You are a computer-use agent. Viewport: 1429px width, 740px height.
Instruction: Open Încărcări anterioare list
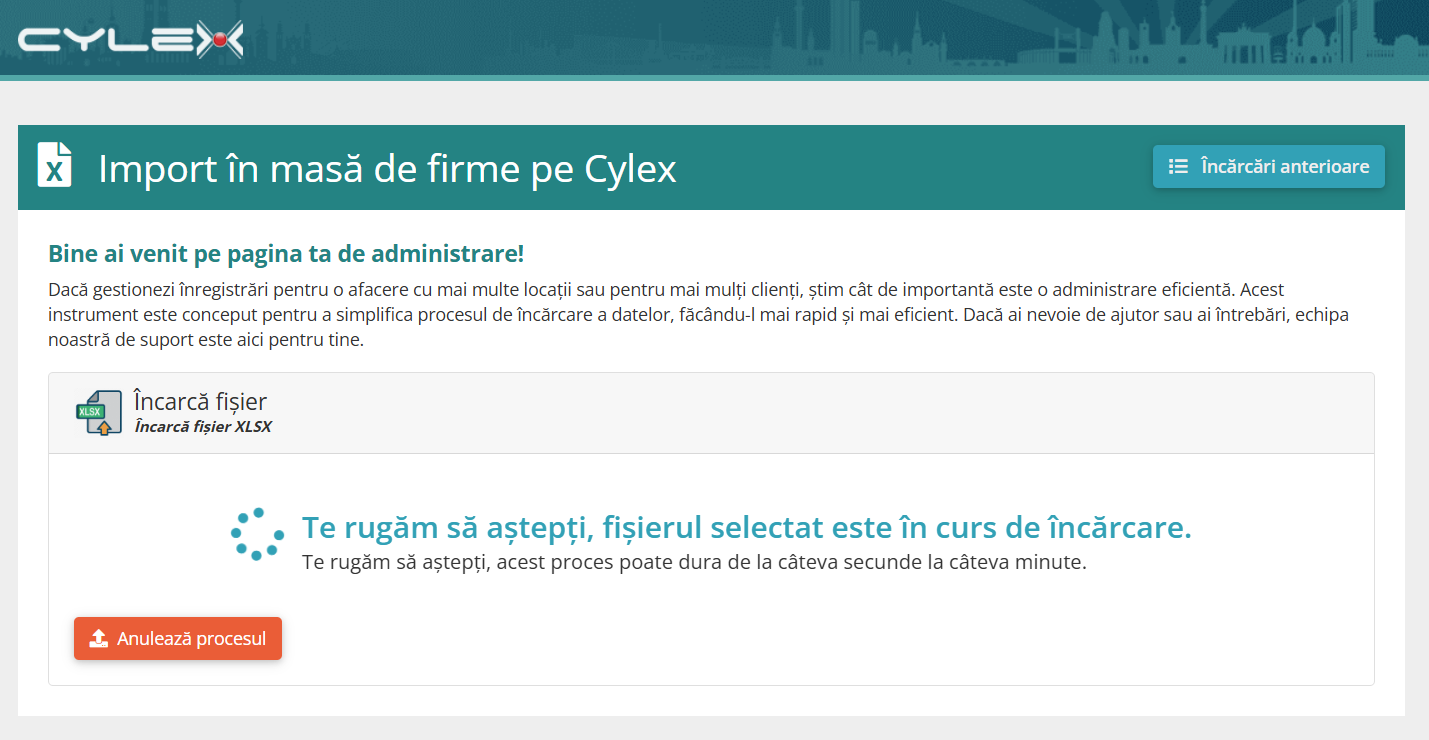1268,167
